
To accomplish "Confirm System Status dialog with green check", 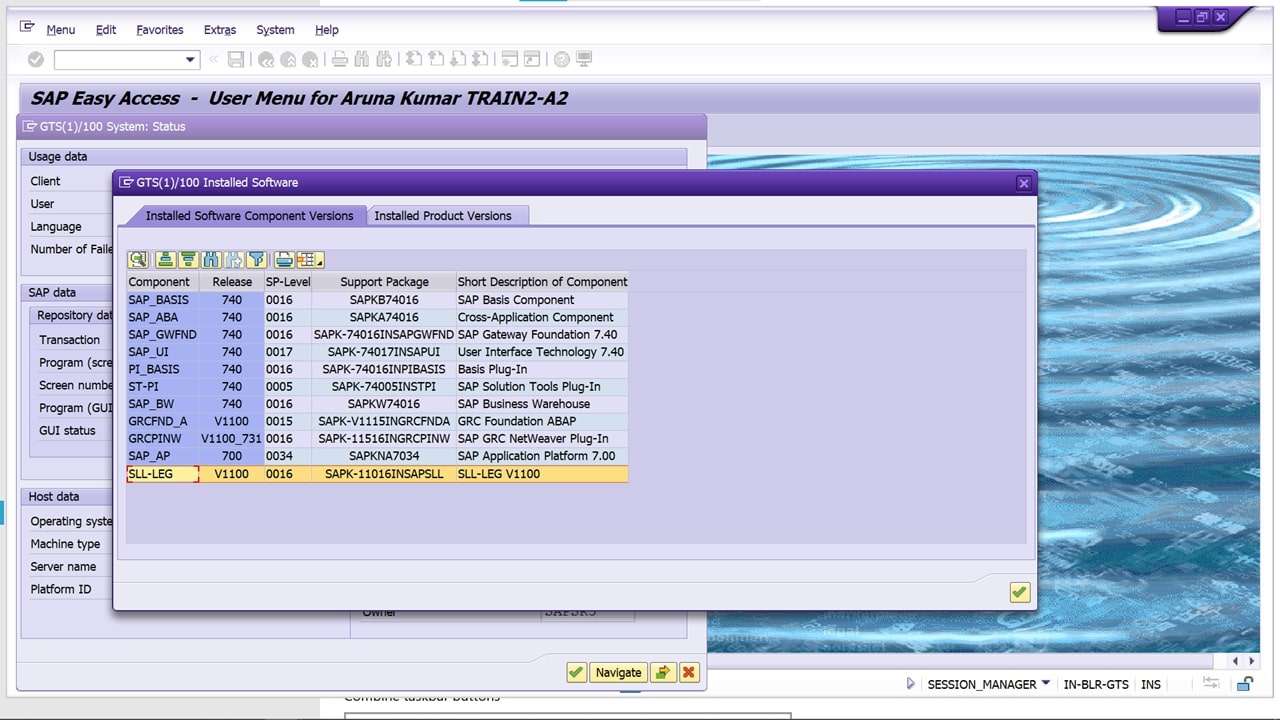I will coord(576,672).
